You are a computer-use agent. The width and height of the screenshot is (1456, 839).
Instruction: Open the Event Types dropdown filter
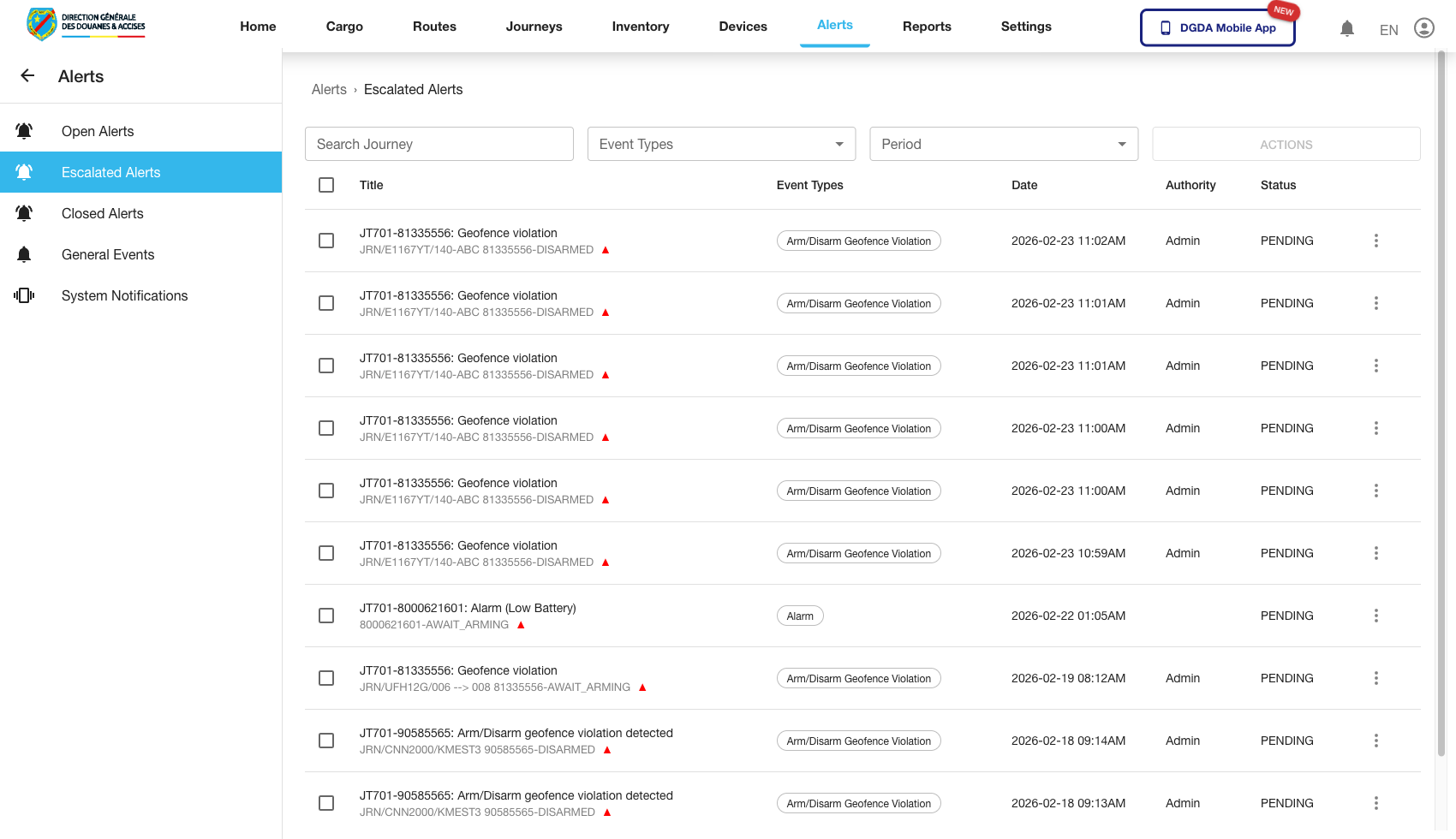pos(720,144)
